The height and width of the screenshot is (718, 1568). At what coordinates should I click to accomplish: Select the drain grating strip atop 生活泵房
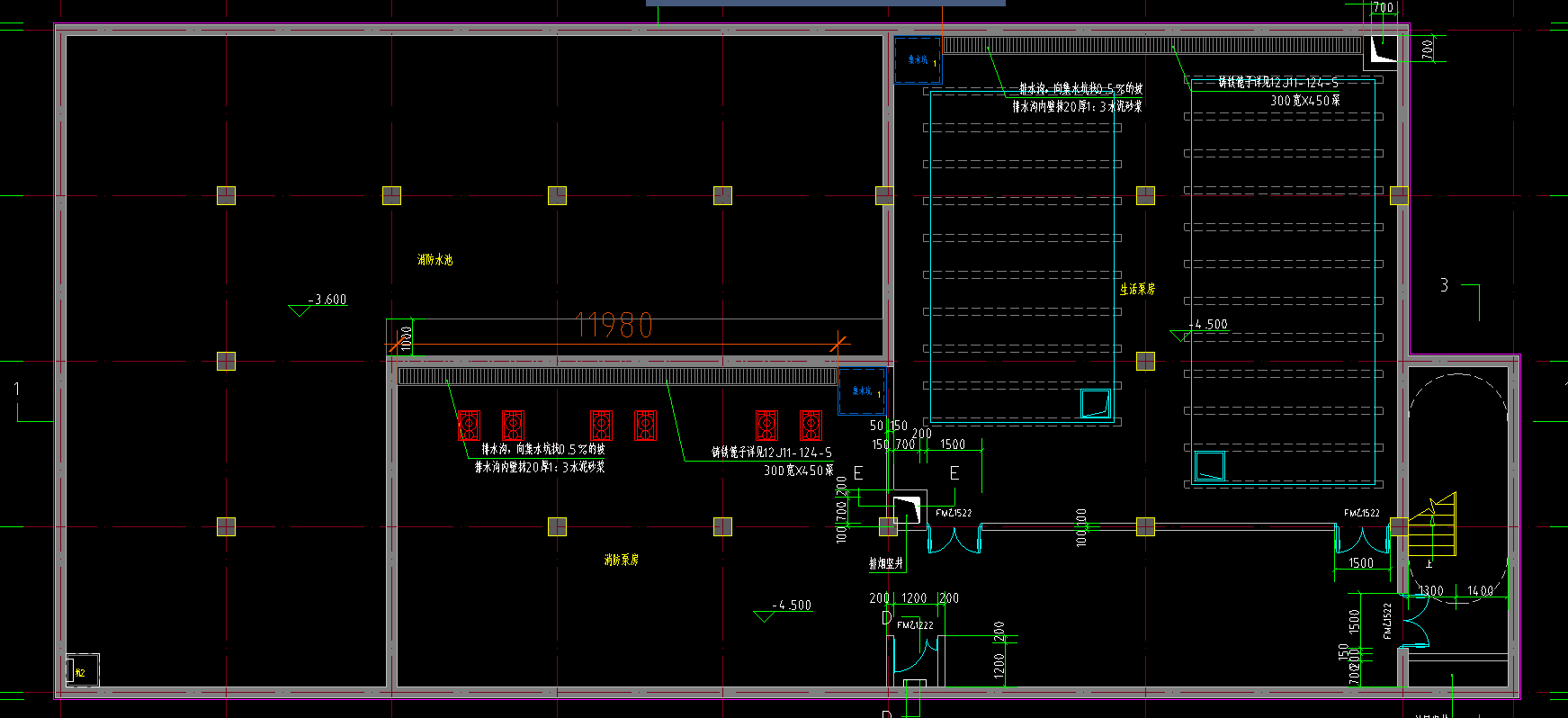1151,45
